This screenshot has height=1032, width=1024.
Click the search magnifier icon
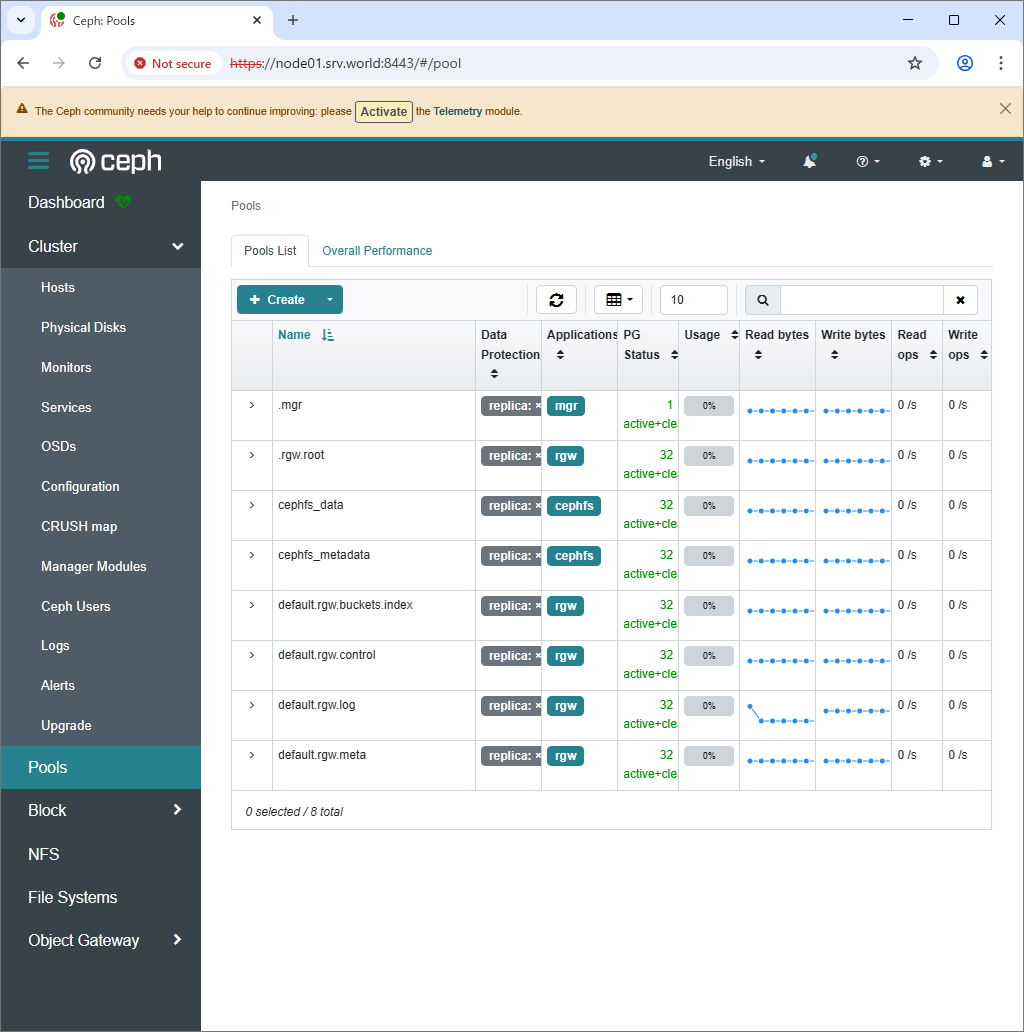pyautogui.click(x=762, y=299)
